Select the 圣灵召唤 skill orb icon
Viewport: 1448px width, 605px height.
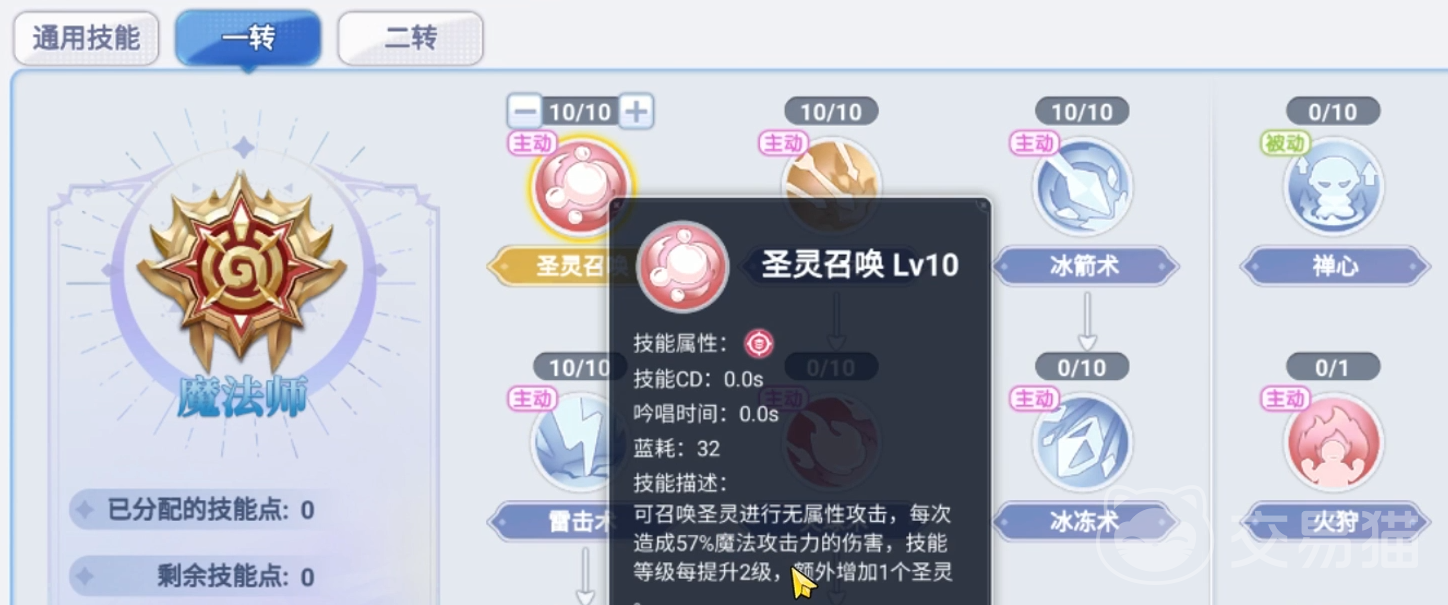tap(580, 186)
